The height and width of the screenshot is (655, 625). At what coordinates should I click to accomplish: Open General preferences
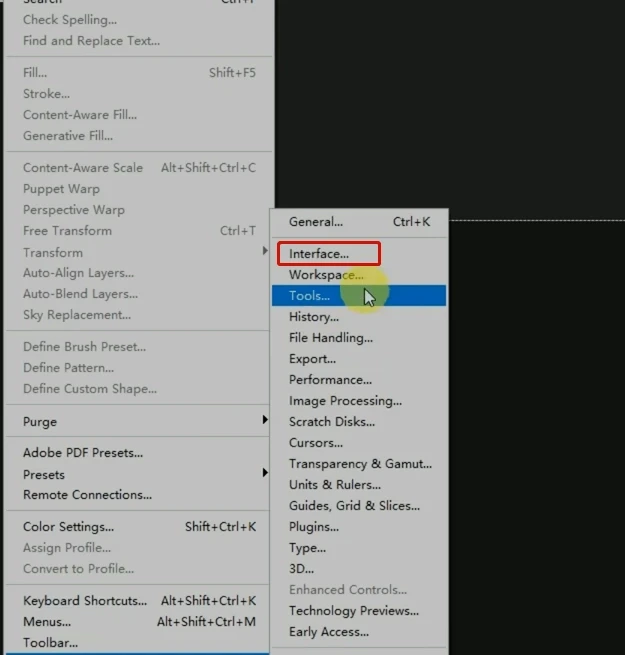pyautogui.click(x=316, y=222)
